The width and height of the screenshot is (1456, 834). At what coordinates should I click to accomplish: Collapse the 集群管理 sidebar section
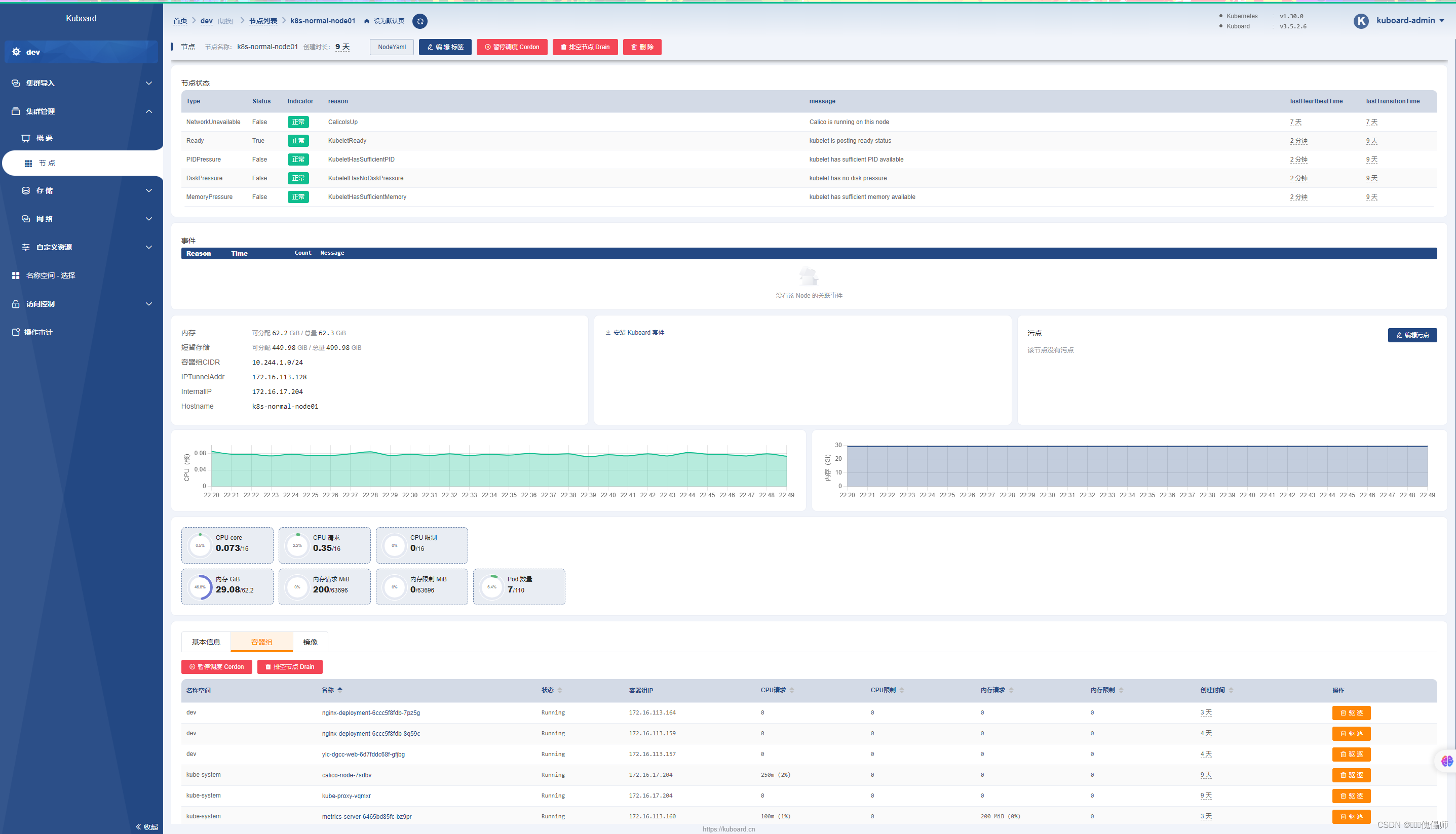pyautogui.click(x=148, y=111)
